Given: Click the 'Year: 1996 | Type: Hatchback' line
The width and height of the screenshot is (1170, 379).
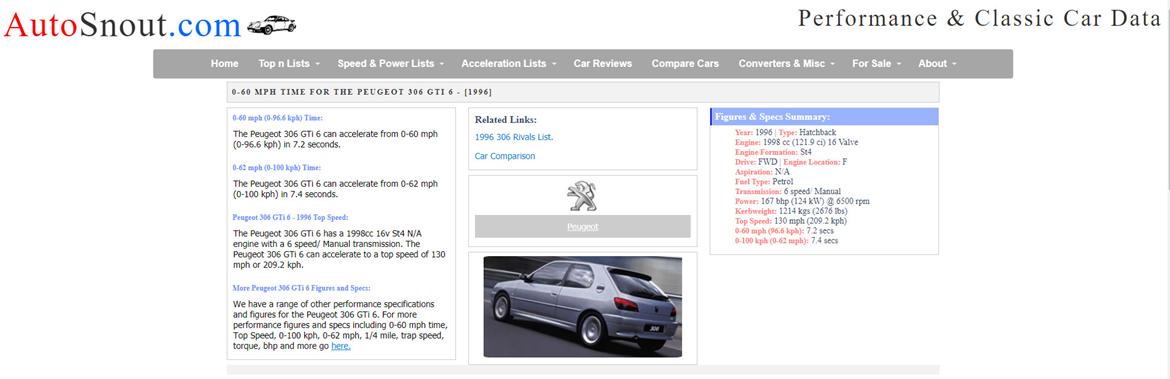Looking at the screenshot, I should pos(786,132).
